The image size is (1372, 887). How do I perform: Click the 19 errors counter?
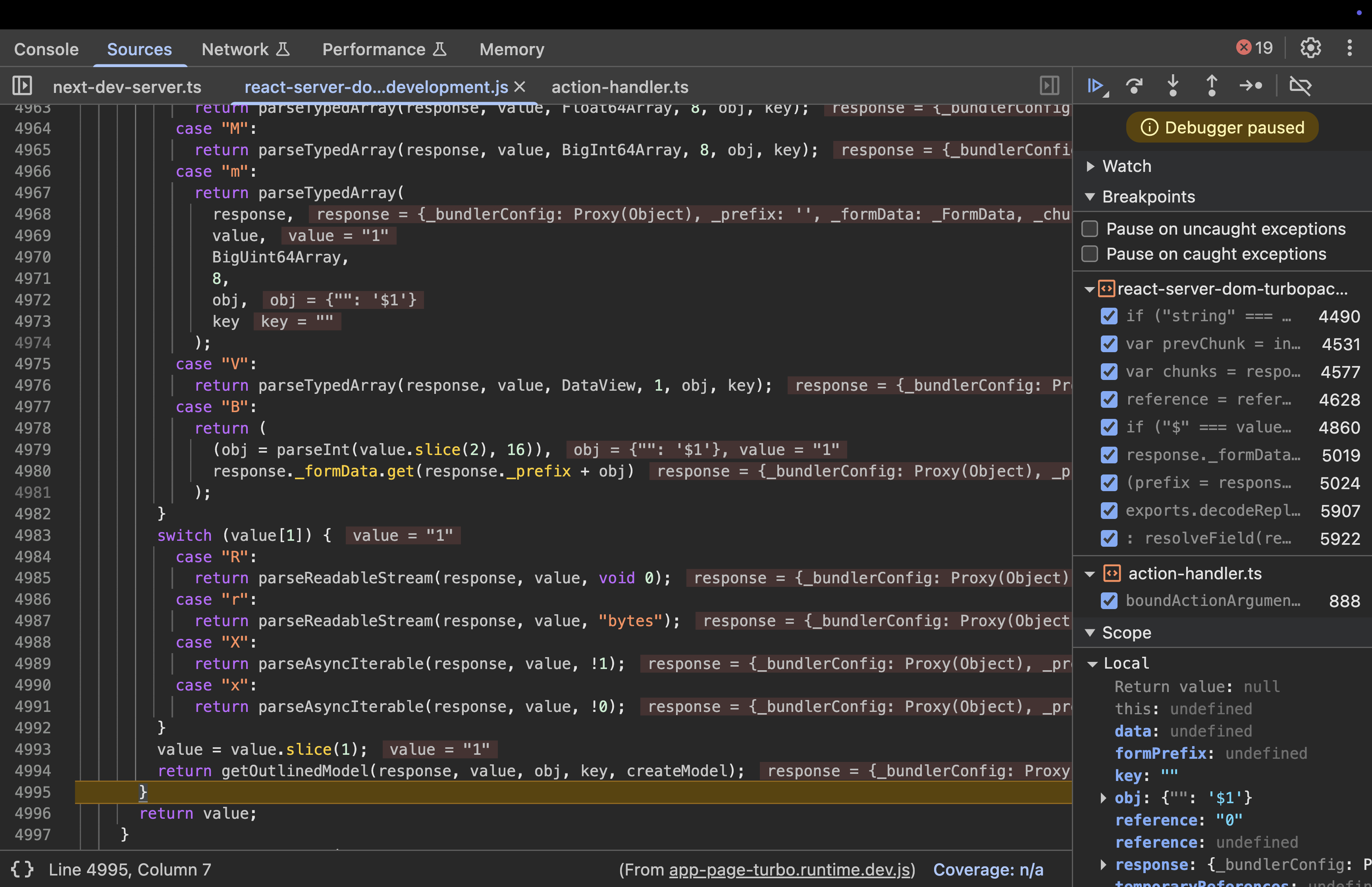1255,48
